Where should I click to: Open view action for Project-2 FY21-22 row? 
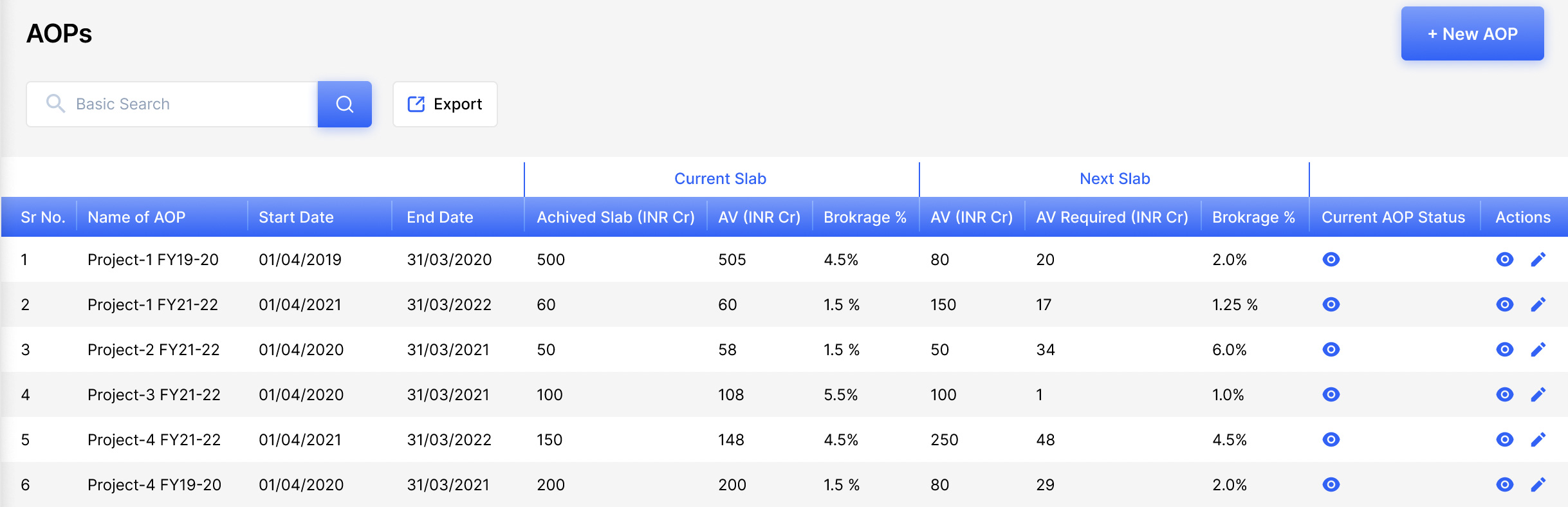(x=1504, y=349)
